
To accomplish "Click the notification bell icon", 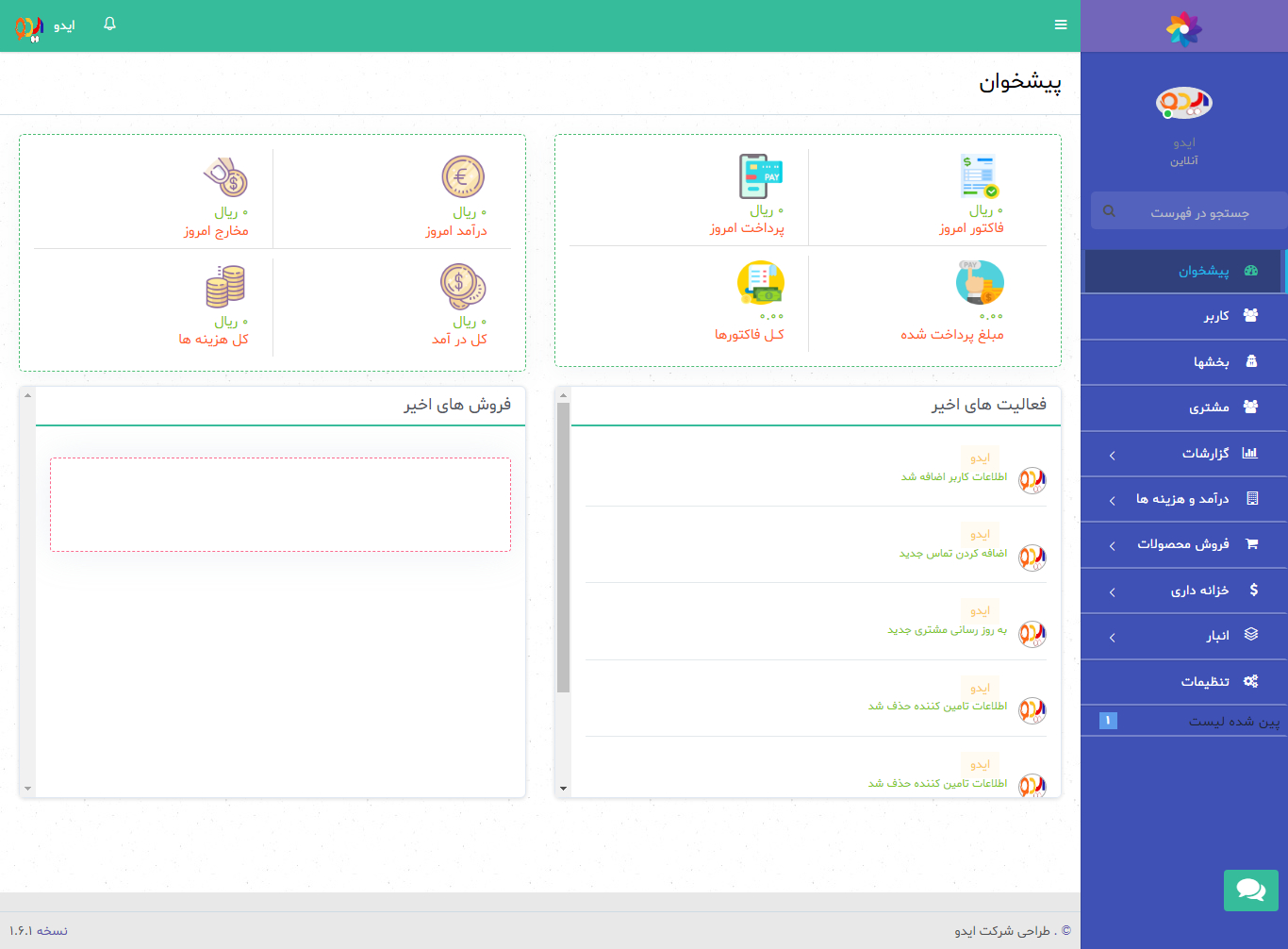I will tap(110, 24).
